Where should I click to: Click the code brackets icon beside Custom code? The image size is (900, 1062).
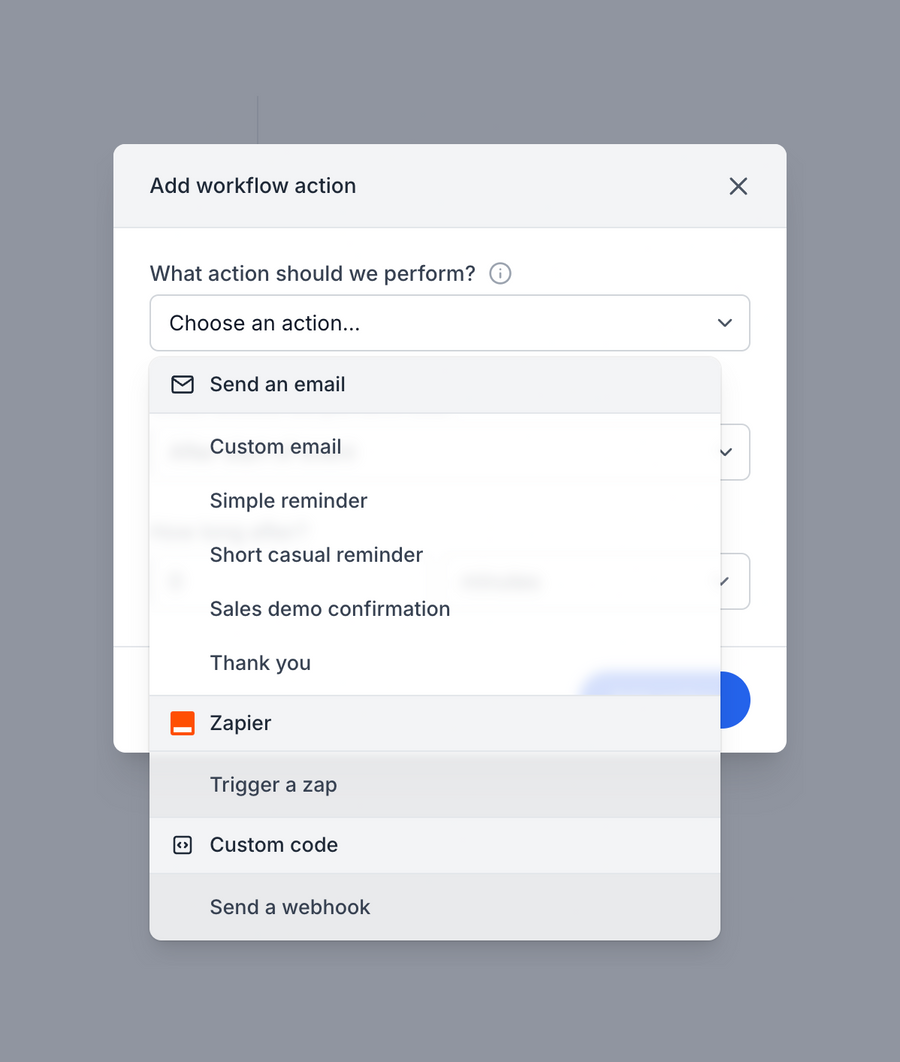[x=182, y=845]
